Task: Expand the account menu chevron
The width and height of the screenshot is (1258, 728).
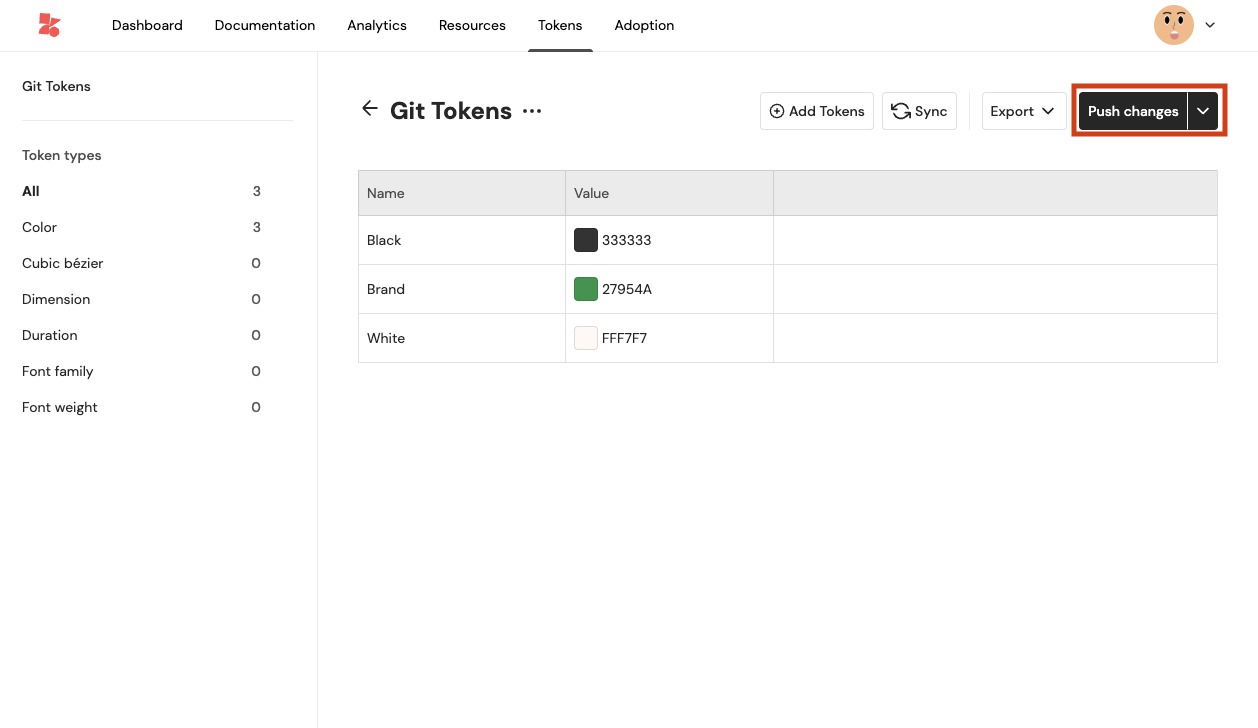Action: pos(1210,25)
